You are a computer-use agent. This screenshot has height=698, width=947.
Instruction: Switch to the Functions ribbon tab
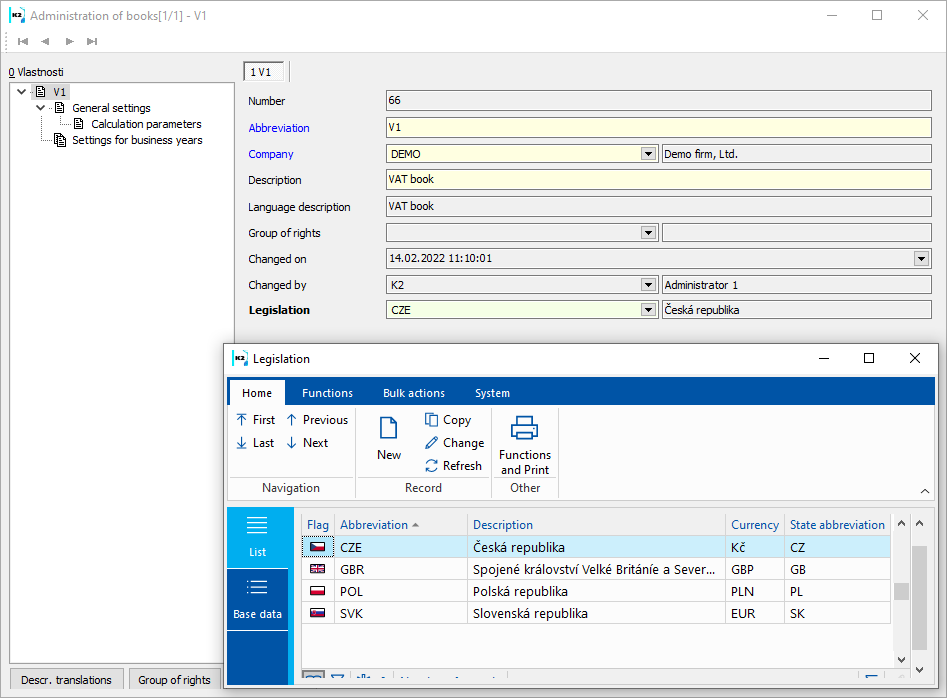(x=327, y=393)
